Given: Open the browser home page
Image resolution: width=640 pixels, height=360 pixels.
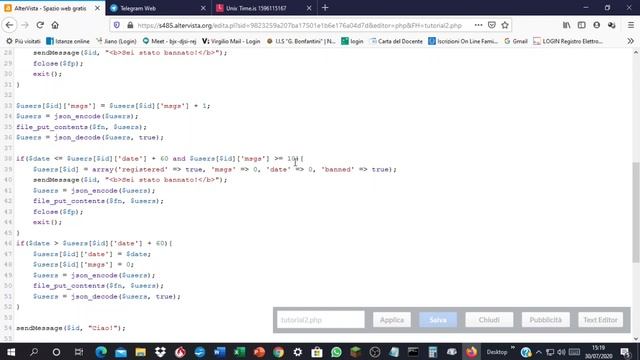Looking at the screenshot, I should click(55, 25).
